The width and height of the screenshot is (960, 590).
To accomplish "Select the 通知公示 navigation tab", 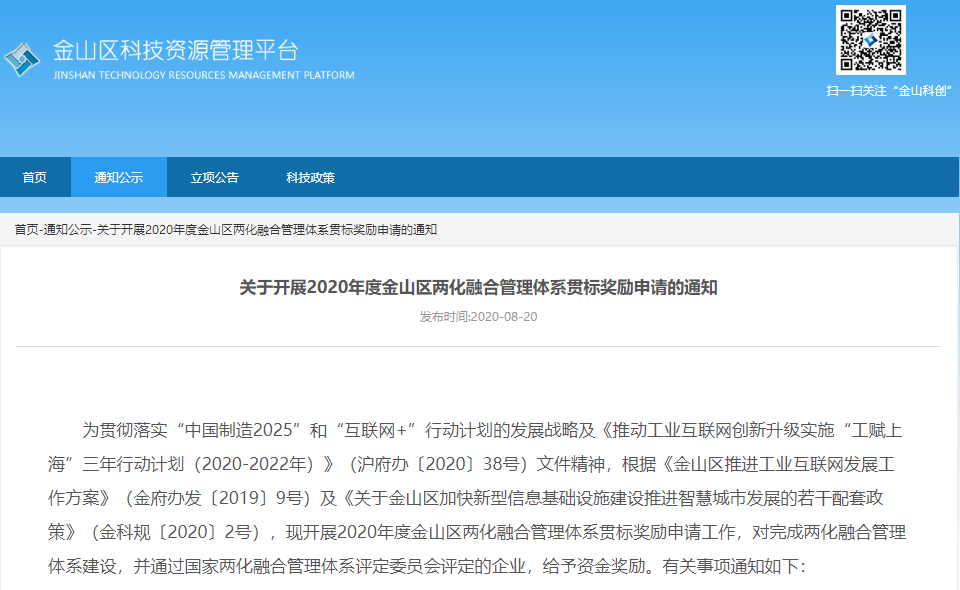I will coord(119,177).
